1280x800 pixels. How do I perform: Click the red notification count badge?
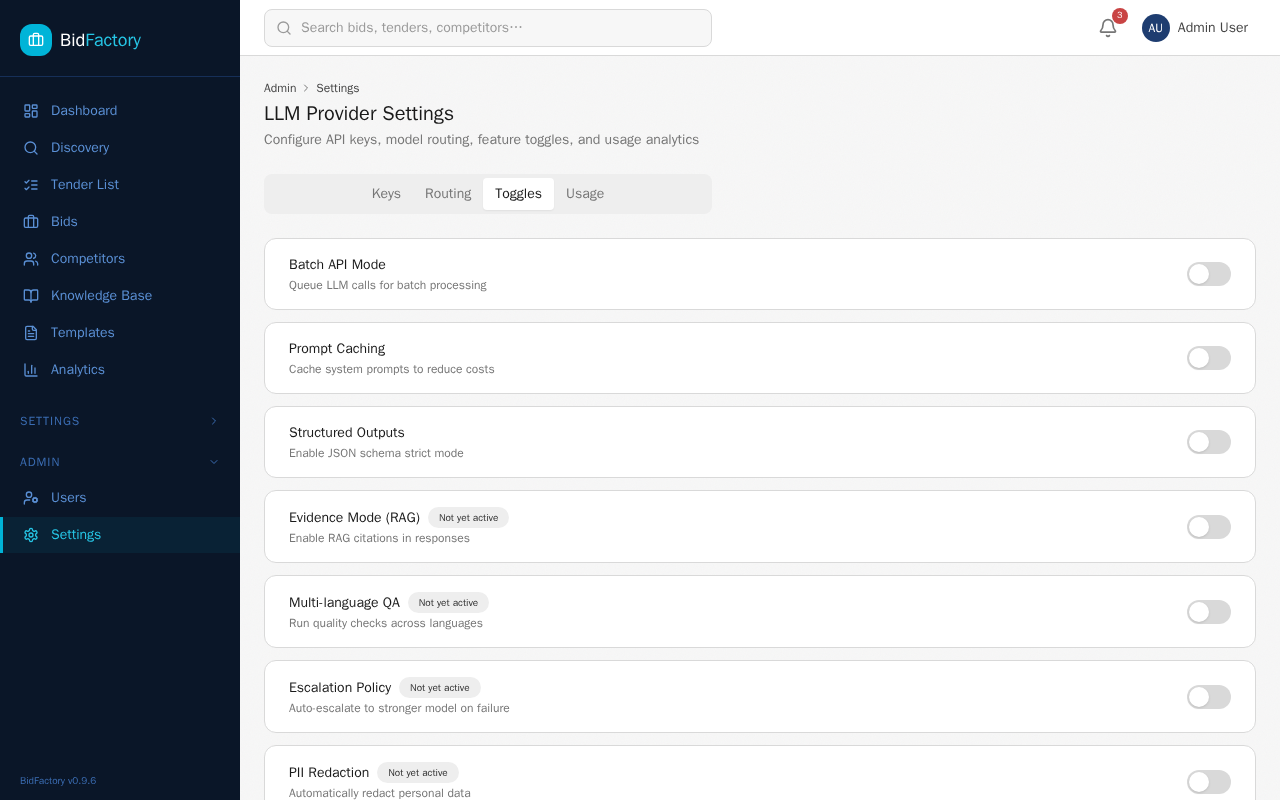click(1120, 16)
